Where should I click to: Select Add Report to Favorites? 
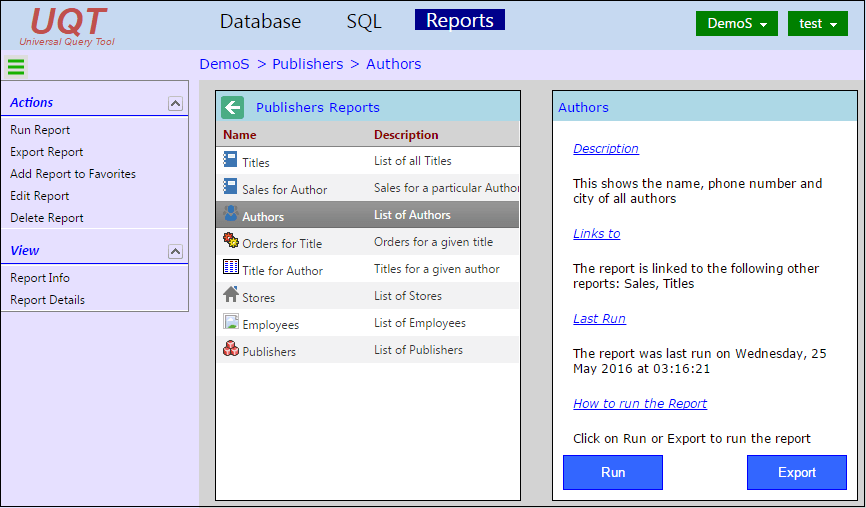73,174
